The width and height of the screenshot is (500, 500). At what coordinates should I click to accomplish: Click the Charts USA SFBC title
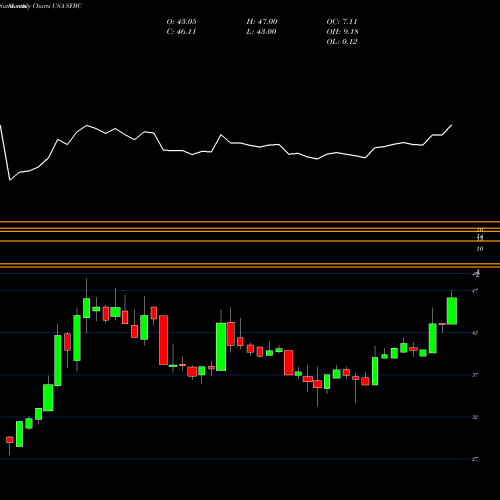[x=57, y=6]
